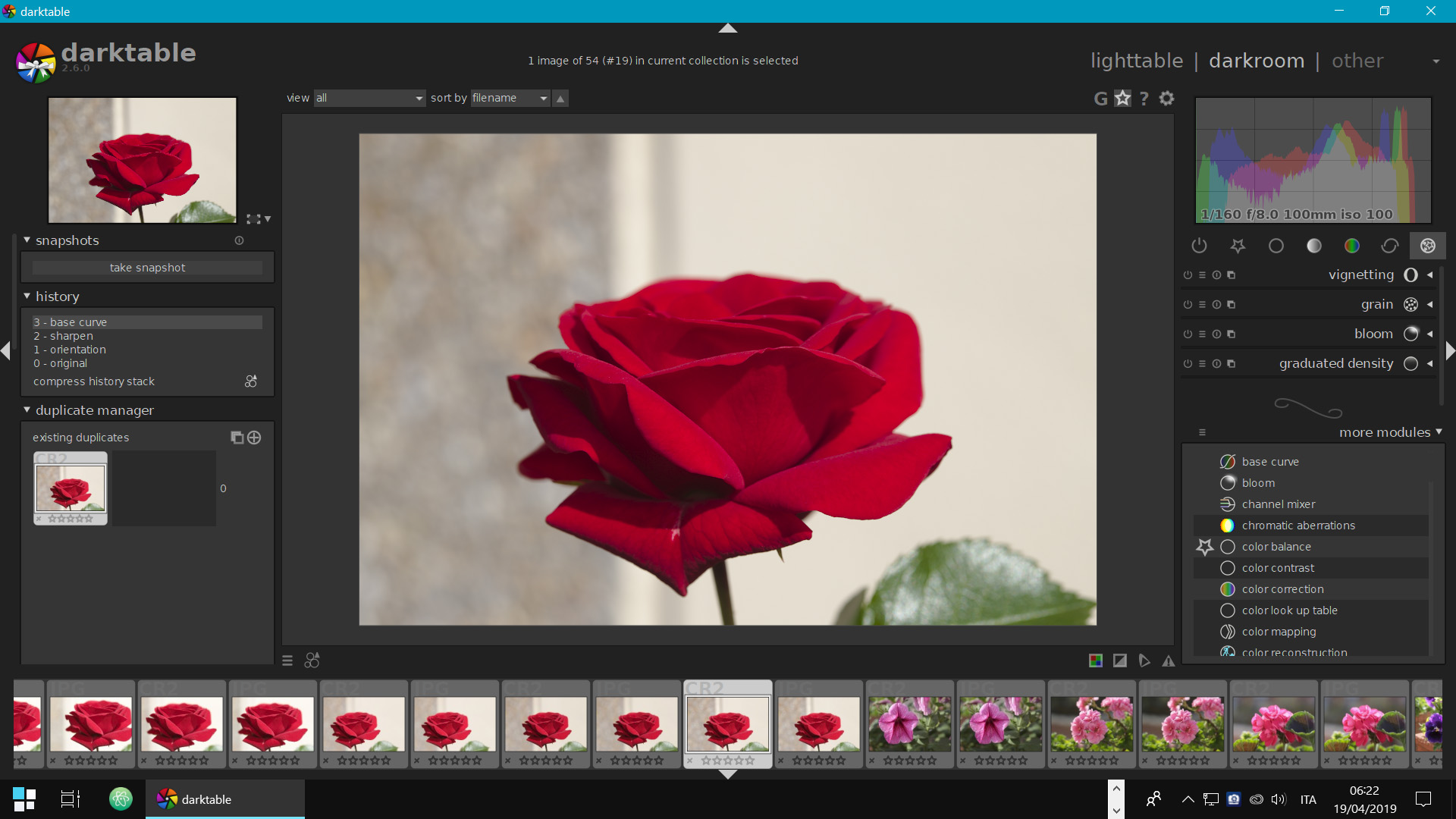Toggle star rating overlays icon
Viewport: 1456px width, 819px height.
click(1123, 98)
